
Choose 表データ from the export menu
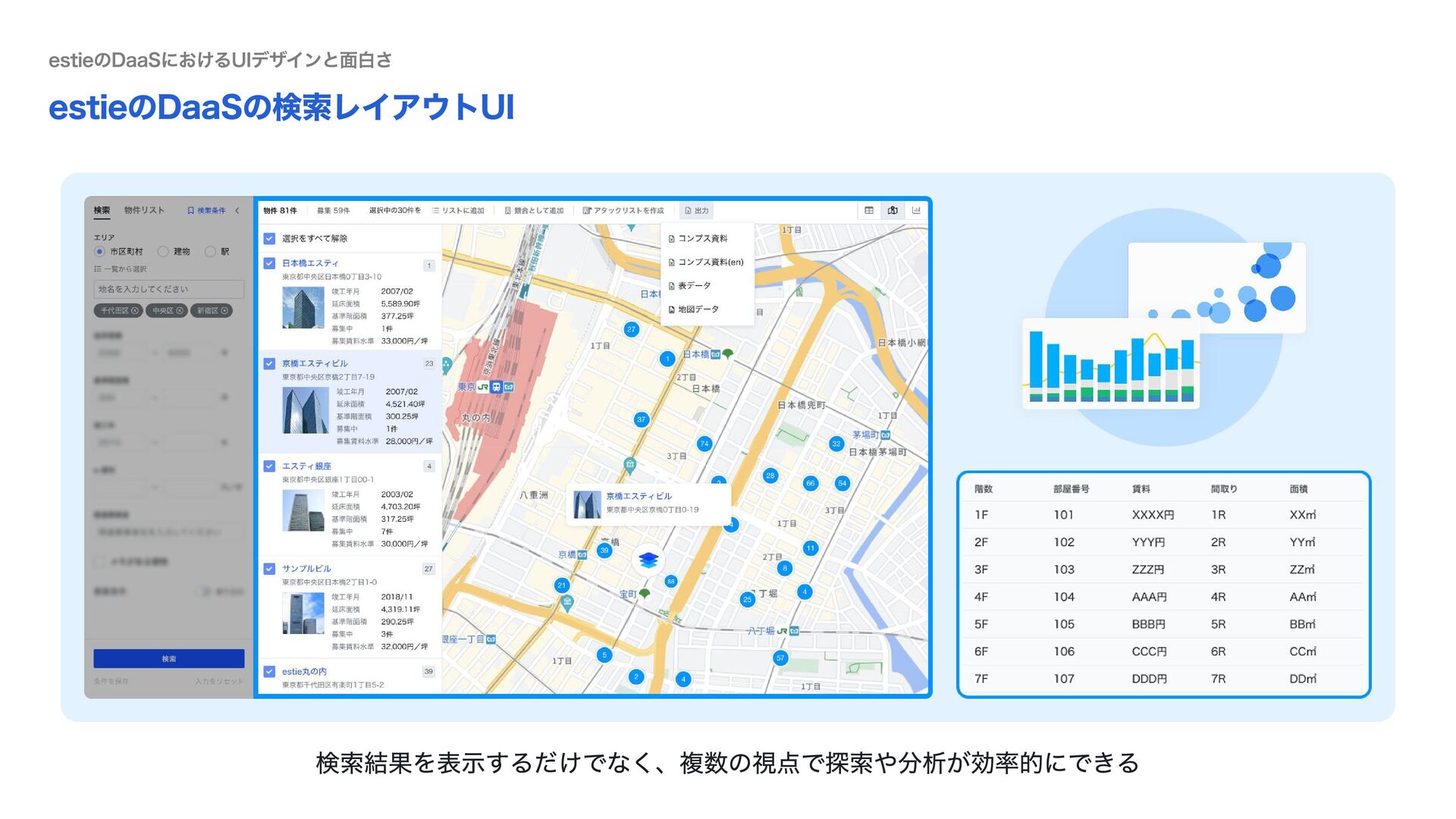tap(694, 286)
